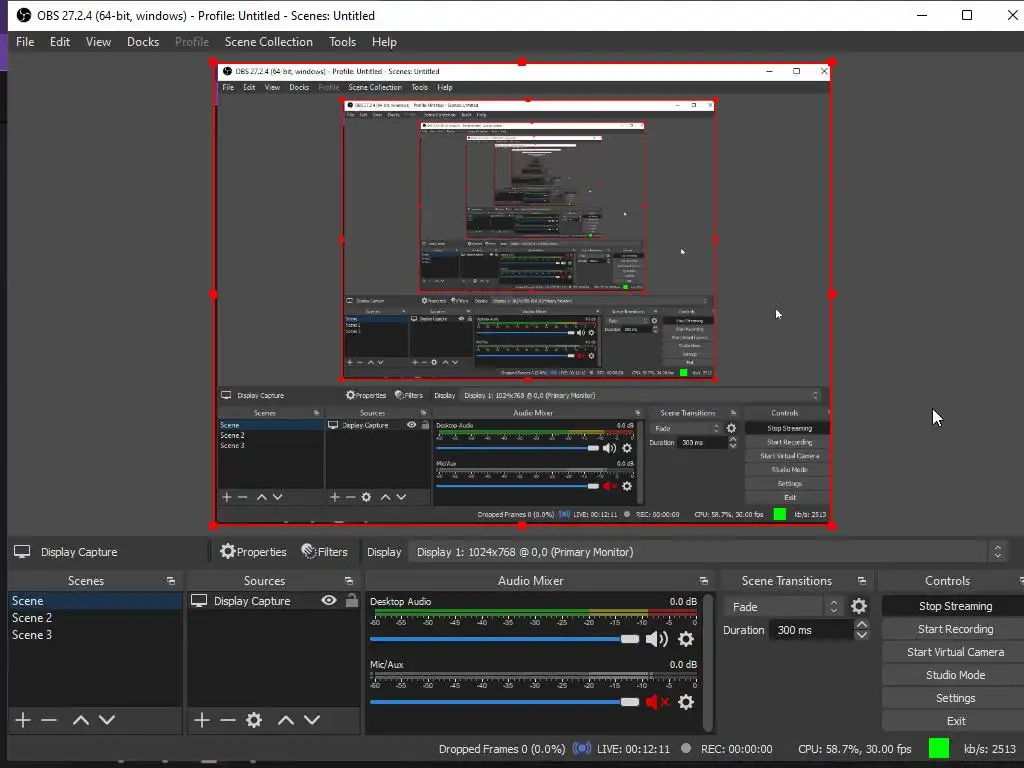Pop out the Audio Mixer dock
The image size is (1024, 768).
point(703,581)
